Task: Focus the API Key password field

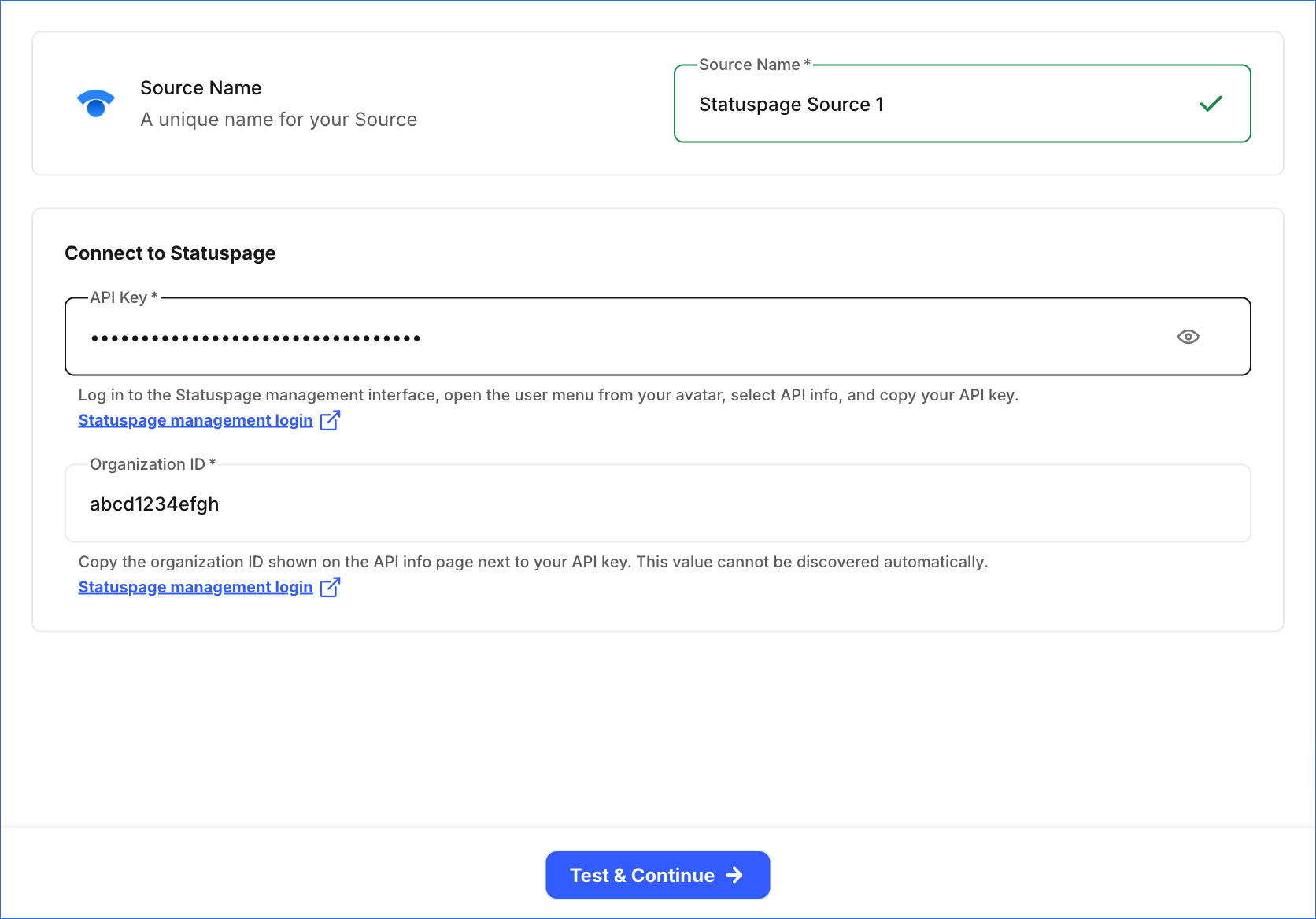Action: pyautogui.click(x=657, y=337)
